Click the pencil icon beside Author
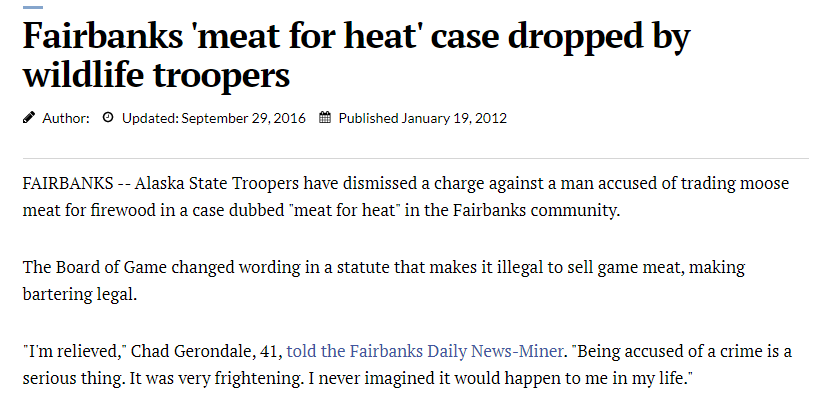 pyautogui.click(x=29, y=118)
